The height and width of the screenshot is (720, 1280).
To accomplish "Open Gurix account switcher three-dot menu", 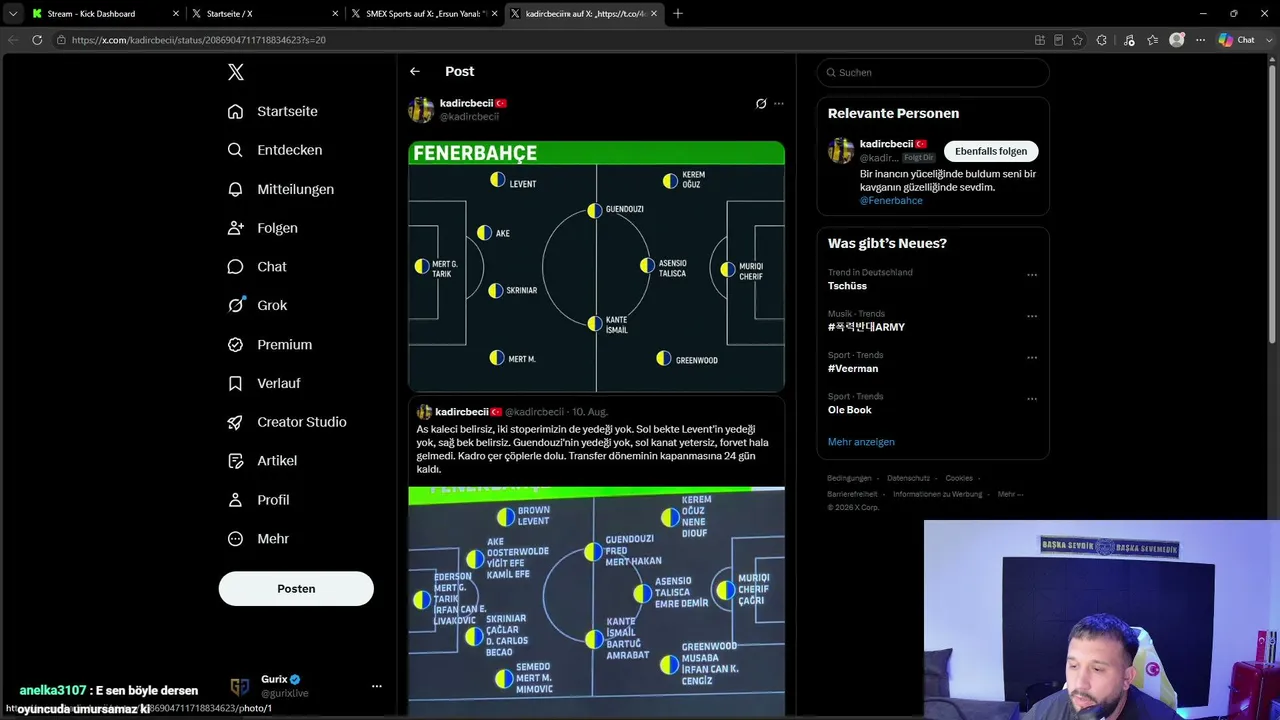I will click(x=377, y=686).
